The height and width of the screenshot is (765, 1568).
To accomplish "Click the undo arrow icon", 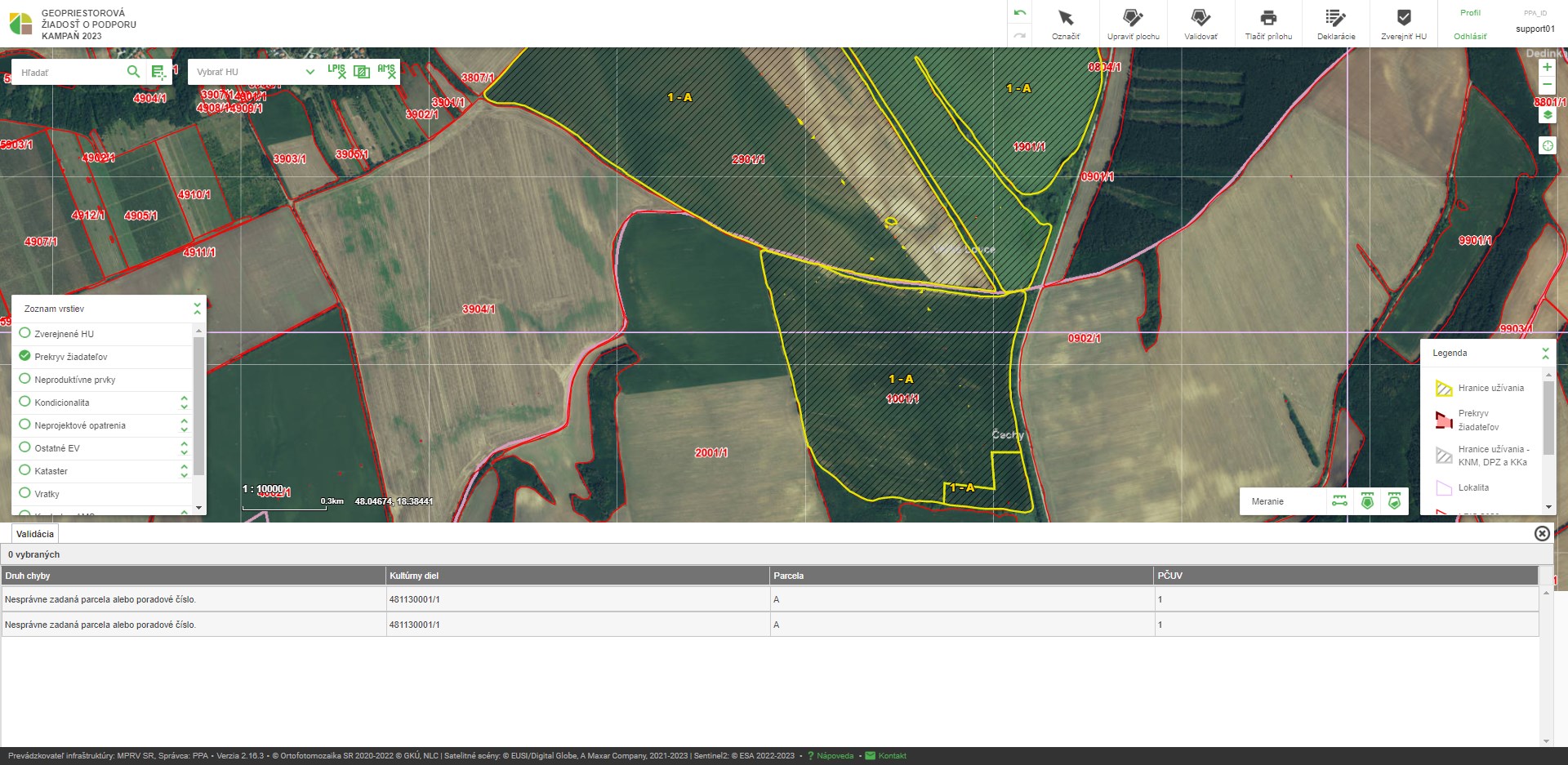I will coord(1019,13).
